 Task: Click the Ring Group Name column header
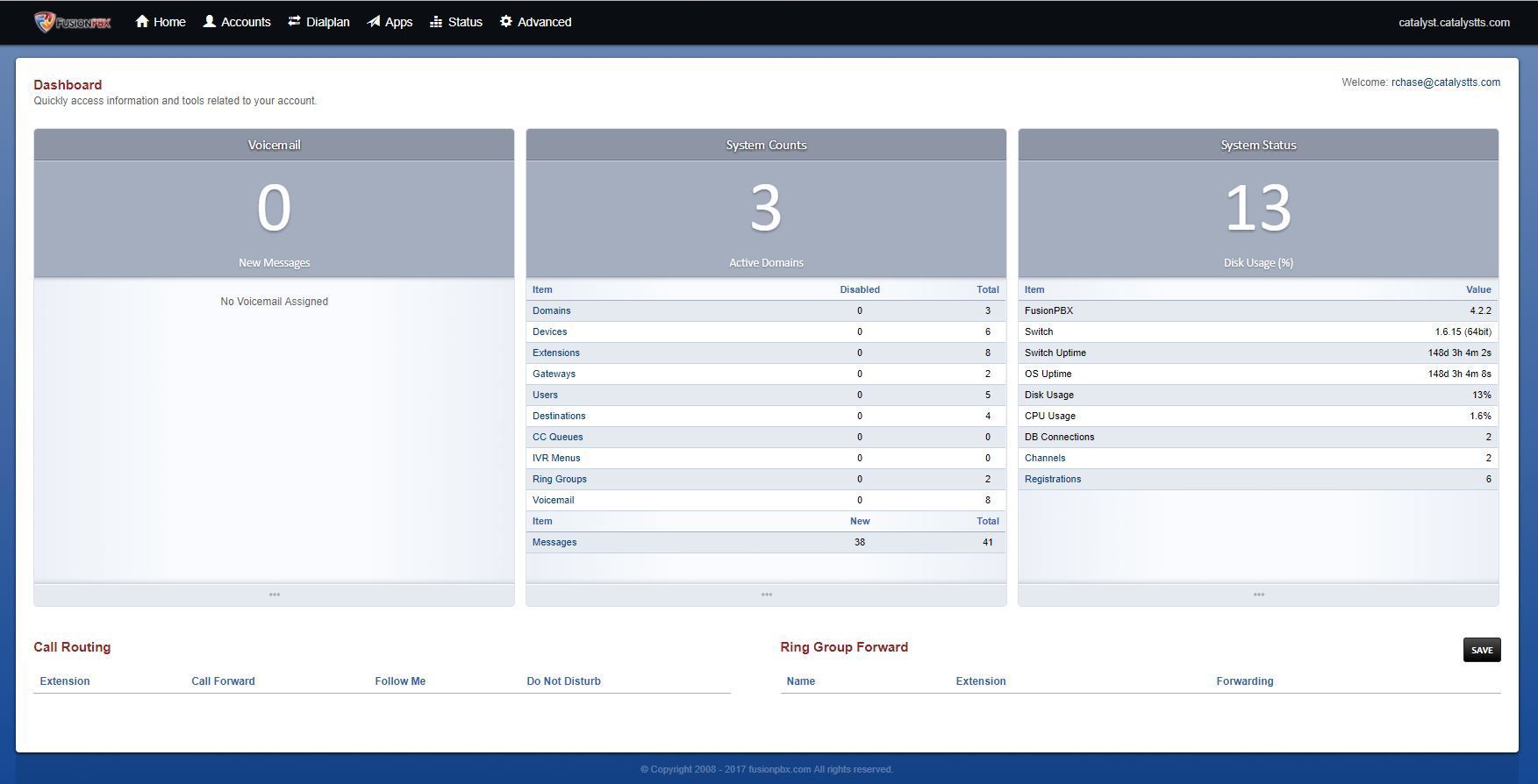tap(801, 681)
